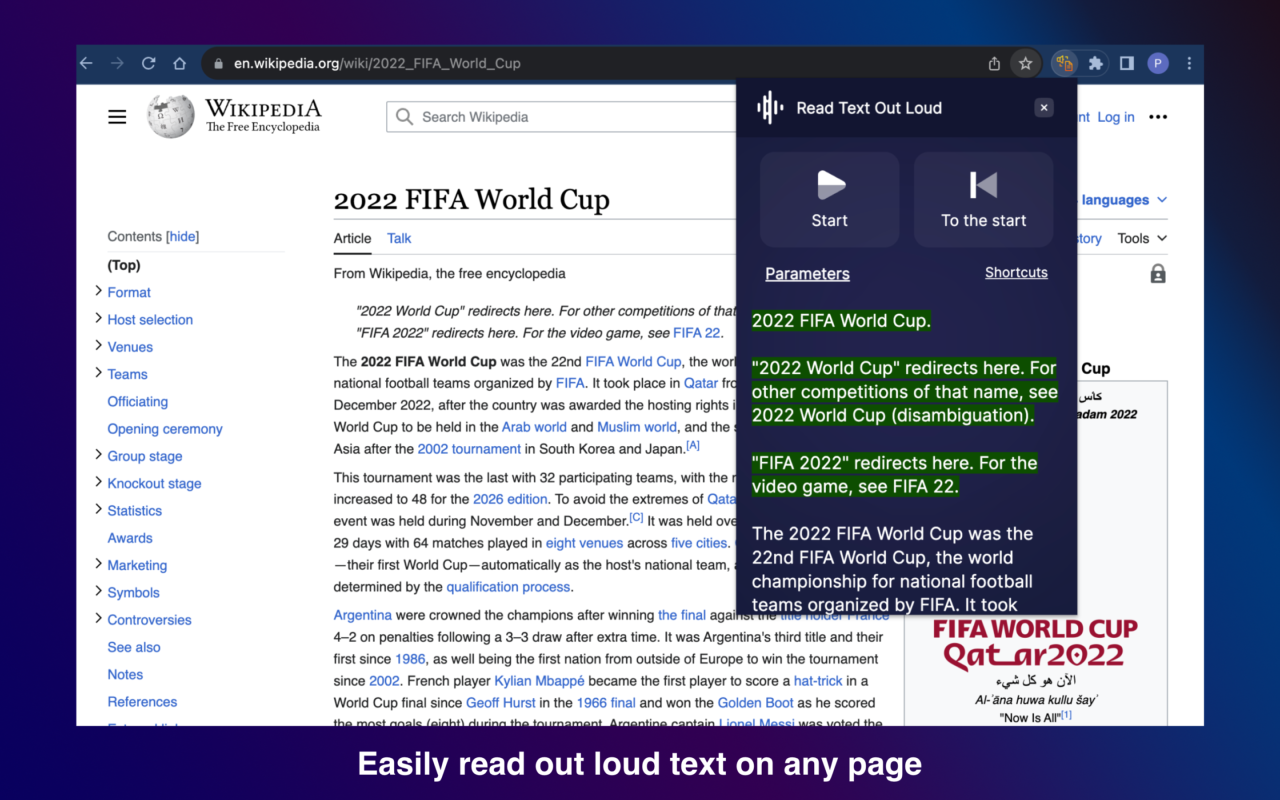Screen dimensions: 1280x800
Task: Open the Geoff Hurst link
Action: coord(502,703)
